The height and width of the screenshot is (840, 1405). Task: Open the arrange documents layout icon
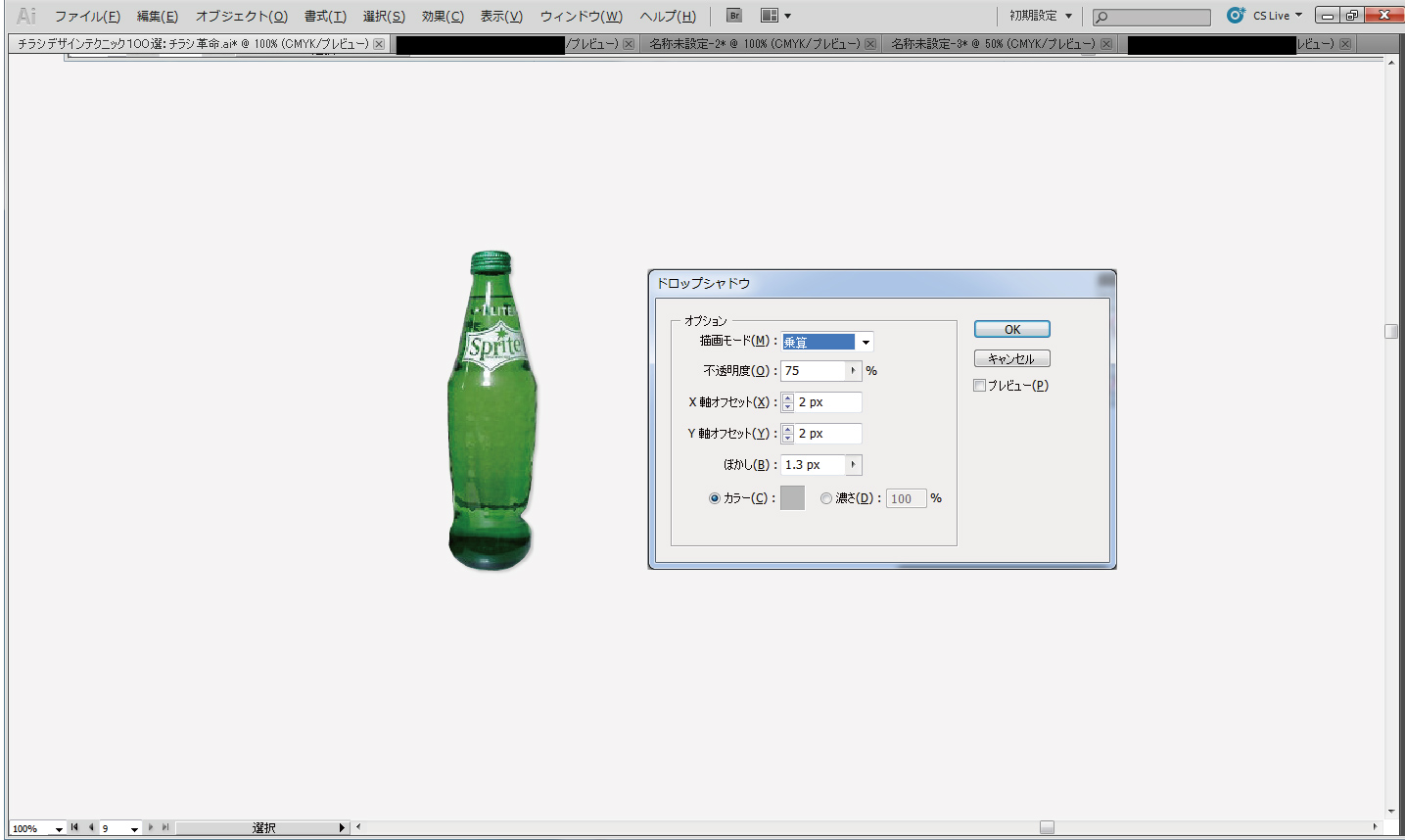pyautogui.click(x=770, y=16)
